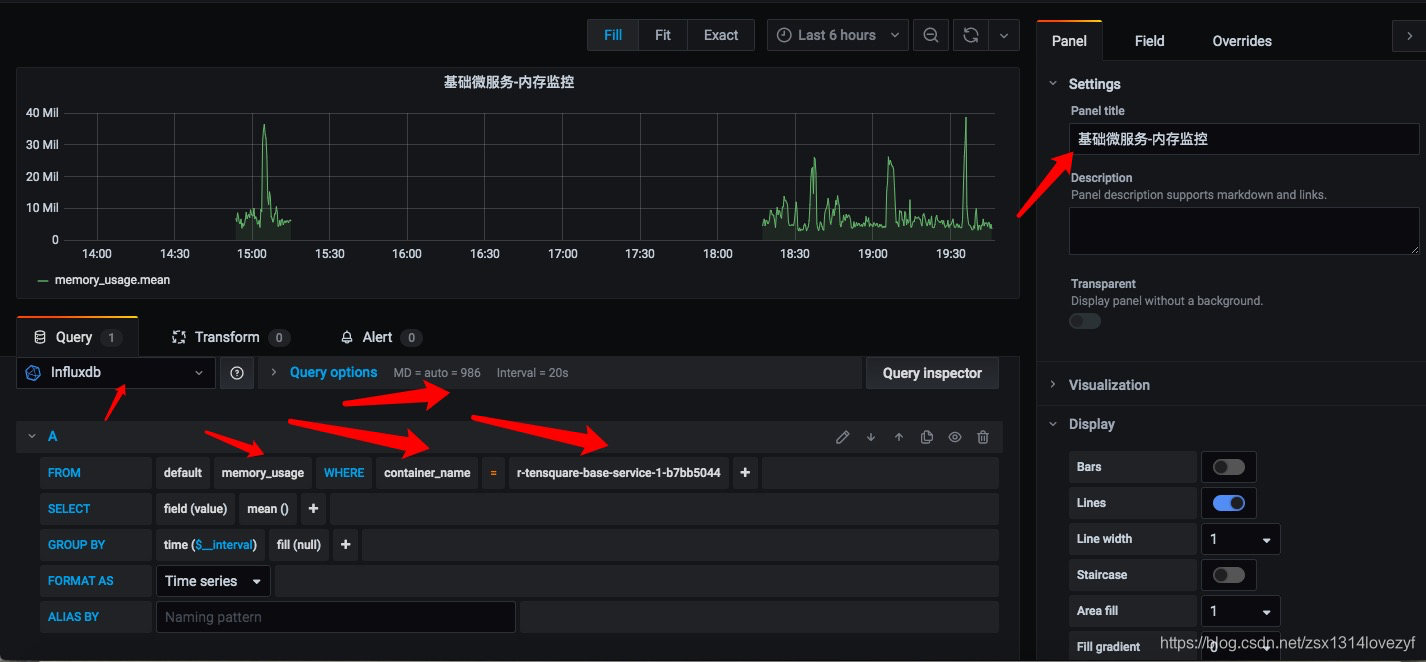This screenshot has height=662, width=1426.
Task: Click the default retention policy segment
Action: [x=183, y=473]
